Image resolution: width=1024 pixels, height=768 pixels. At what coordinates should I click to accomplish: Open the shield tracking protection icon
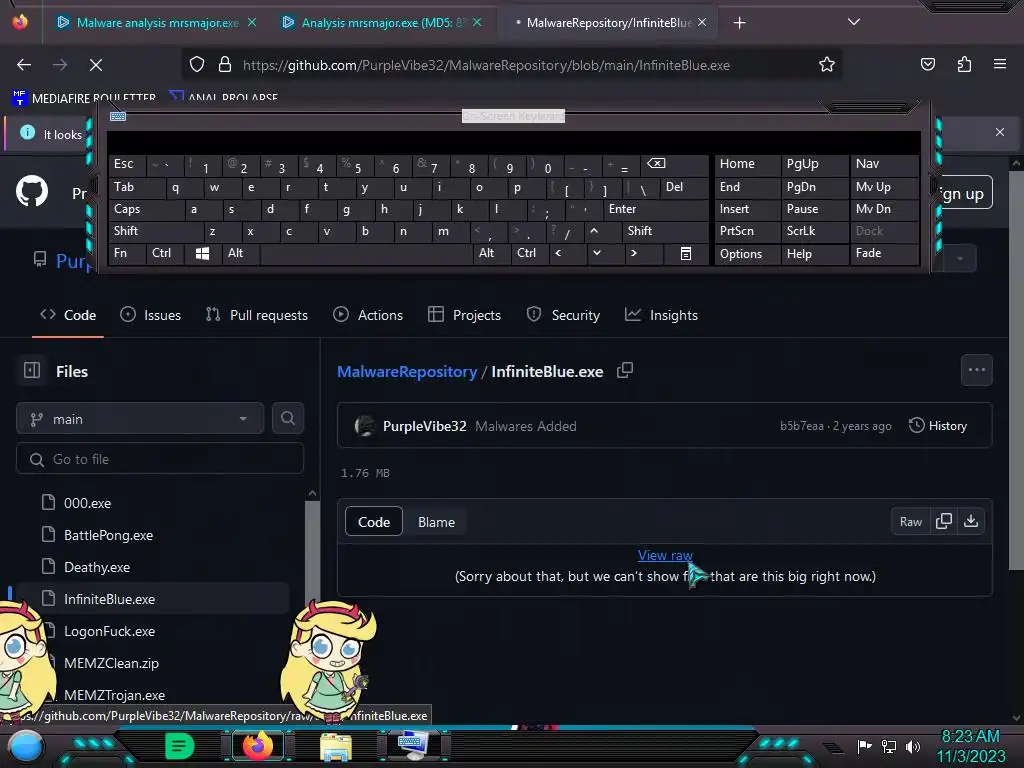pos(197,65)
